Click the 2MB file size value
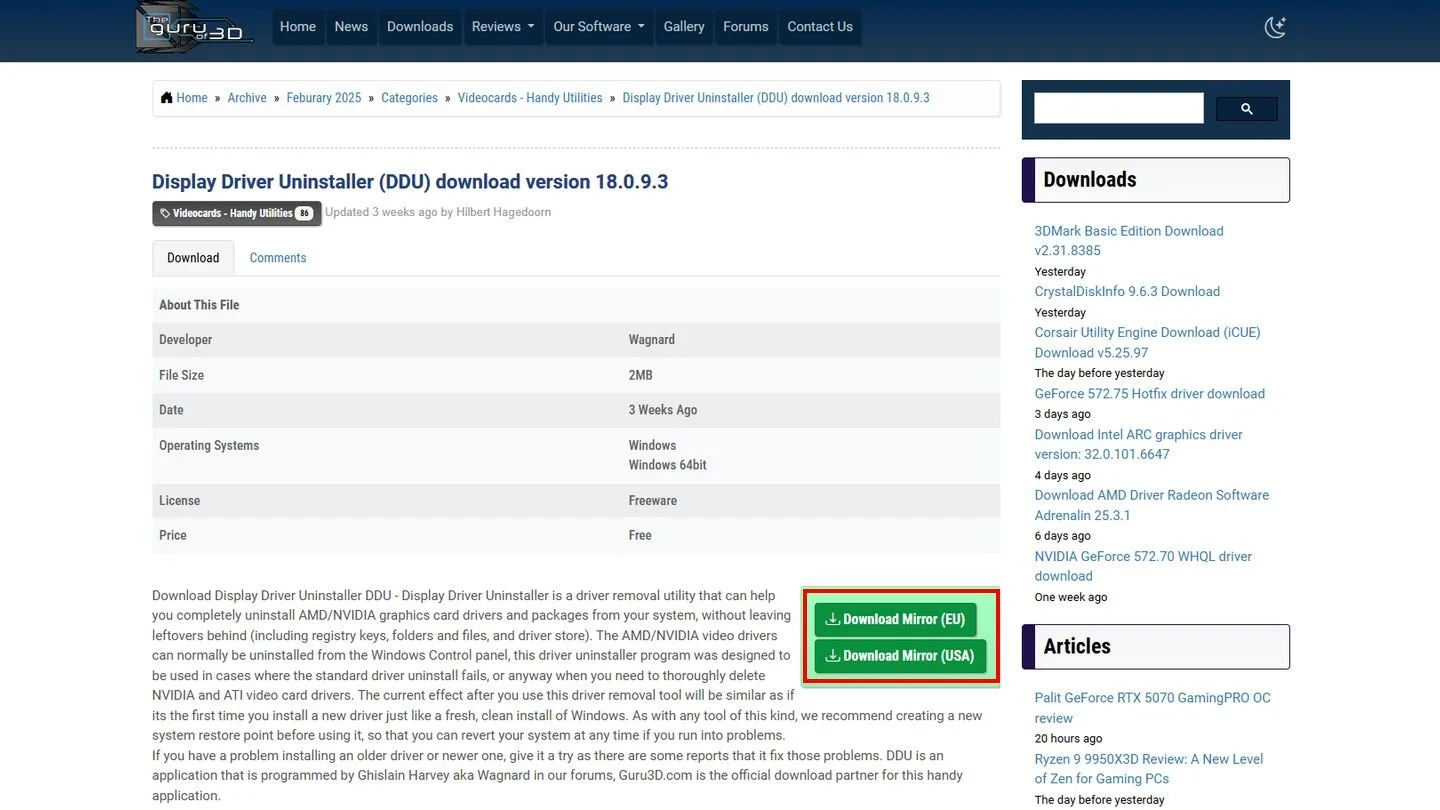Screen dimensions: 1440x810 coord(641,375)
